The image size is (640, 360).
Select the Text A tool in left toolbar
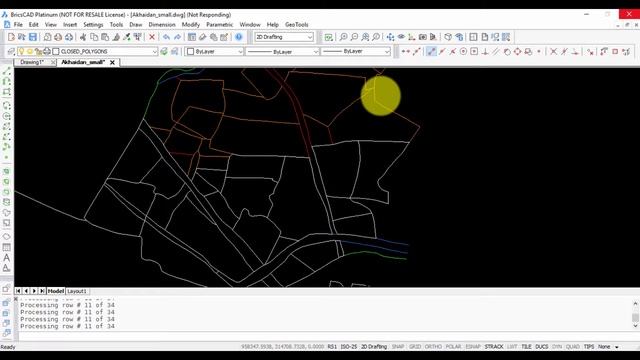[7, 258]
